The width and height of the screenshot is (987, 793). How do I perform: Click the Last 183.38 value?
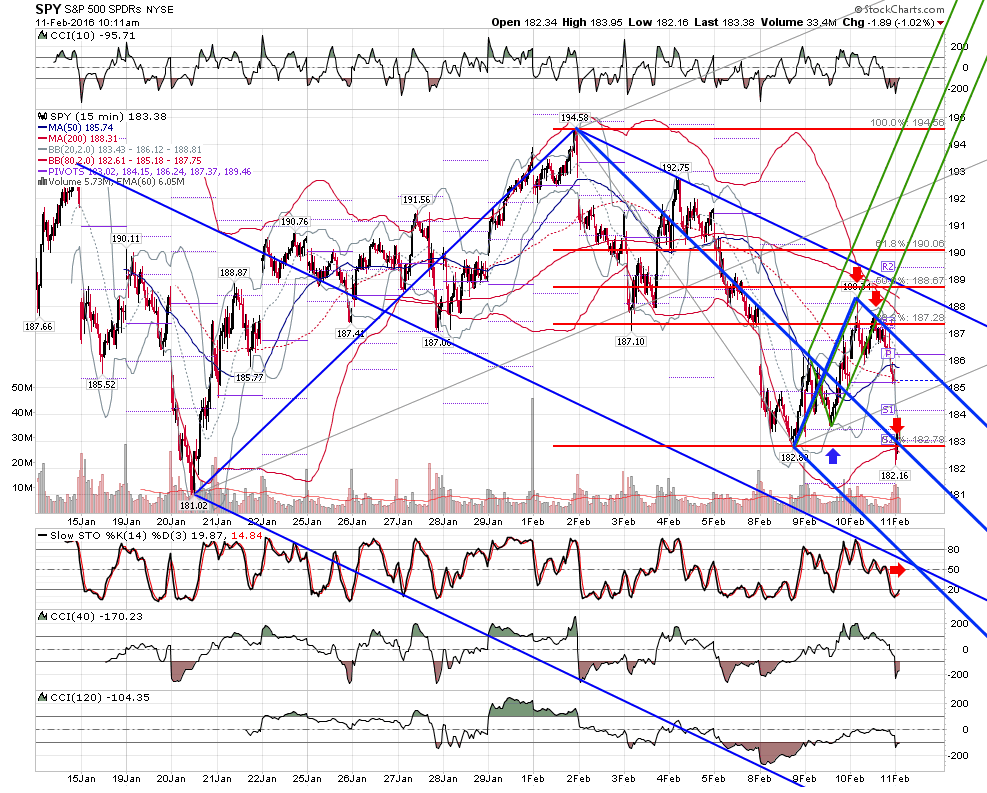pos(724,23)
